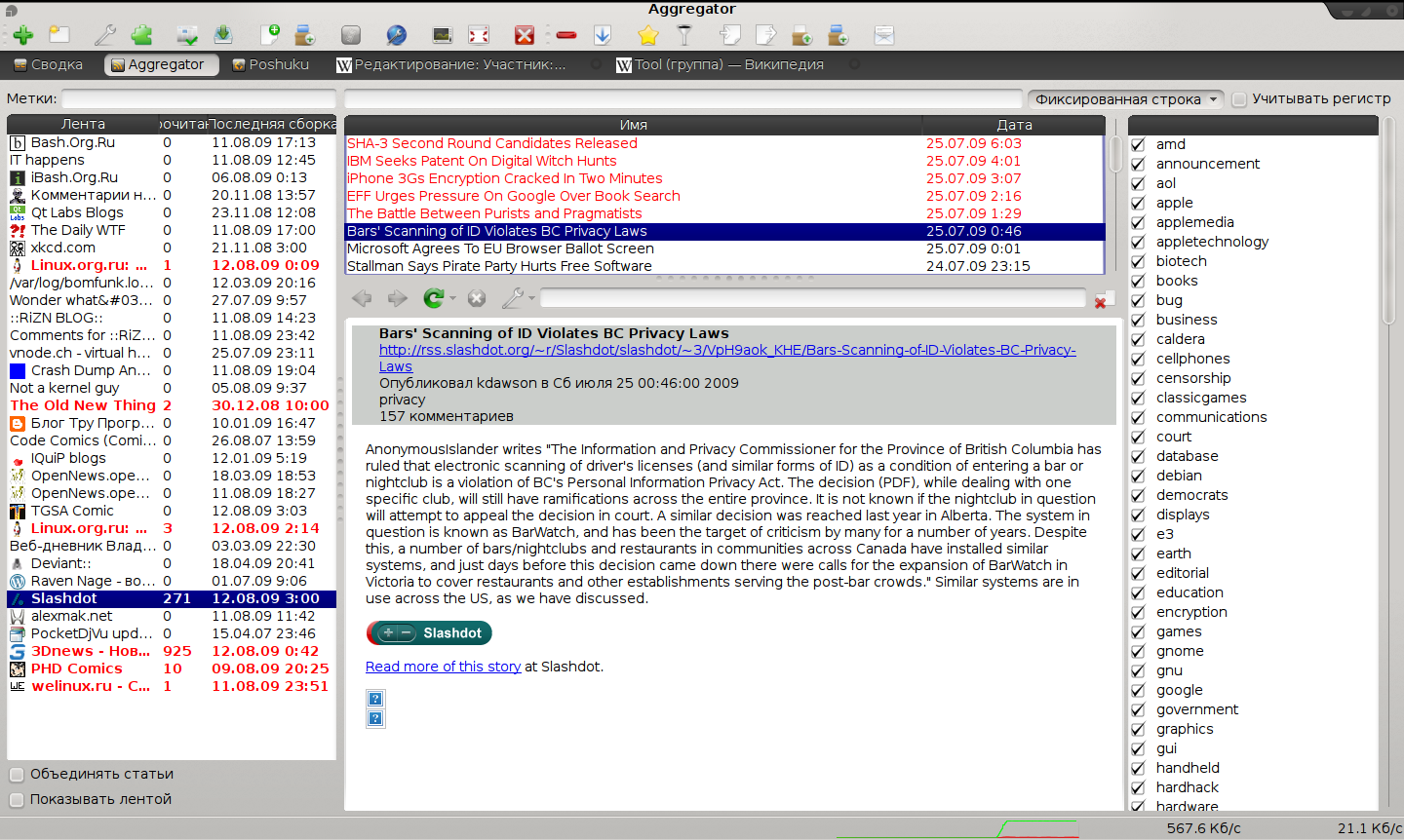
Task: Open the Фиксированная строка search type dropdown
Action: 1125,98
